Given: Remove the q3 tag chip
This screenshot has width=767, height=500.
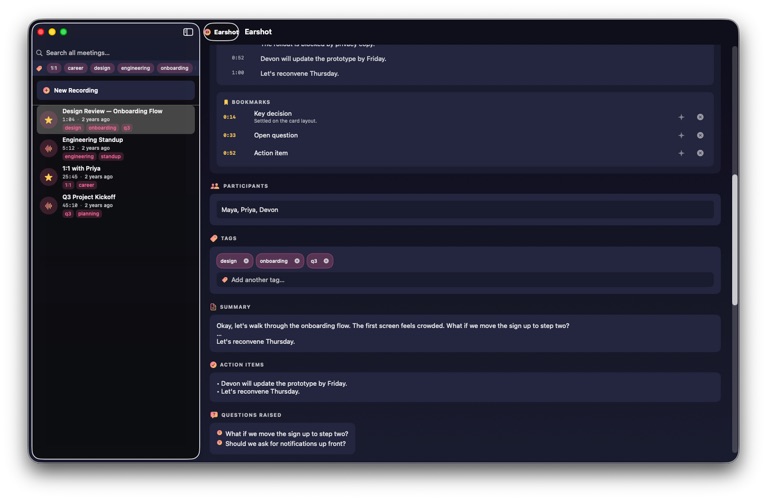Looking at the screenshot, I should tap(326, 261).
